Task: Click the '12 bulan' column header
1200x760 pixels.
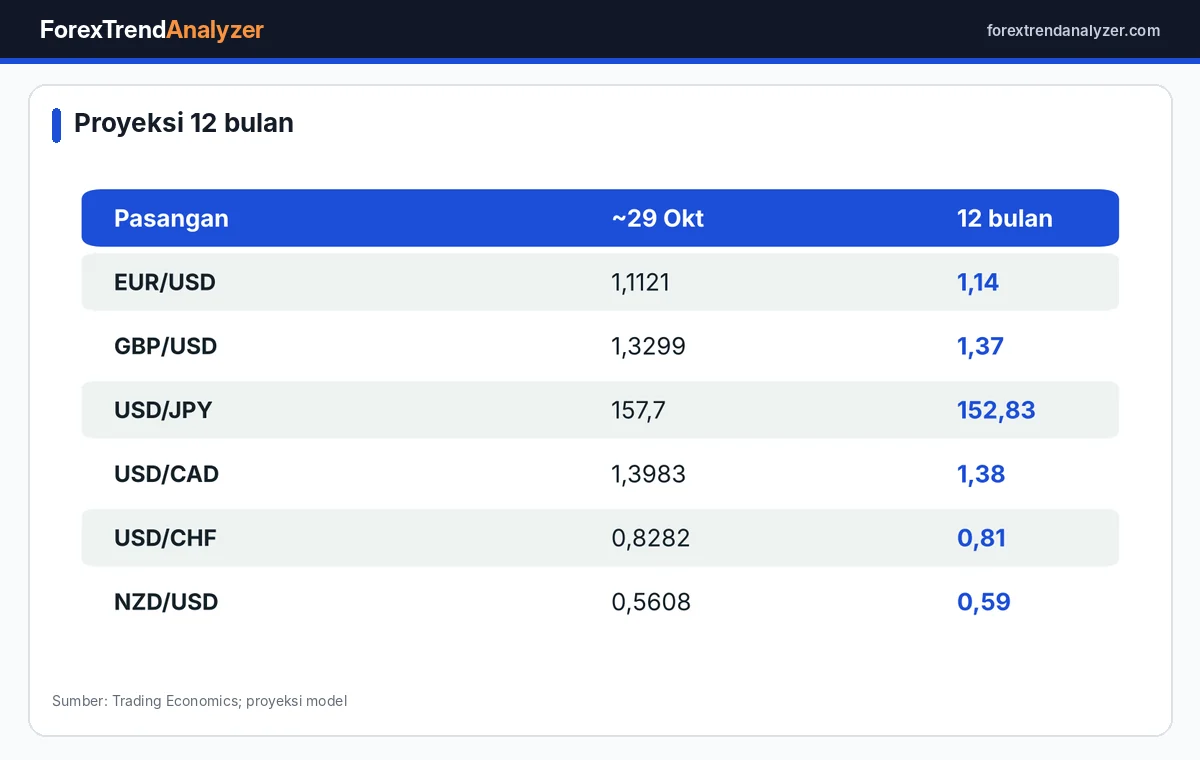Action: 1005,218
